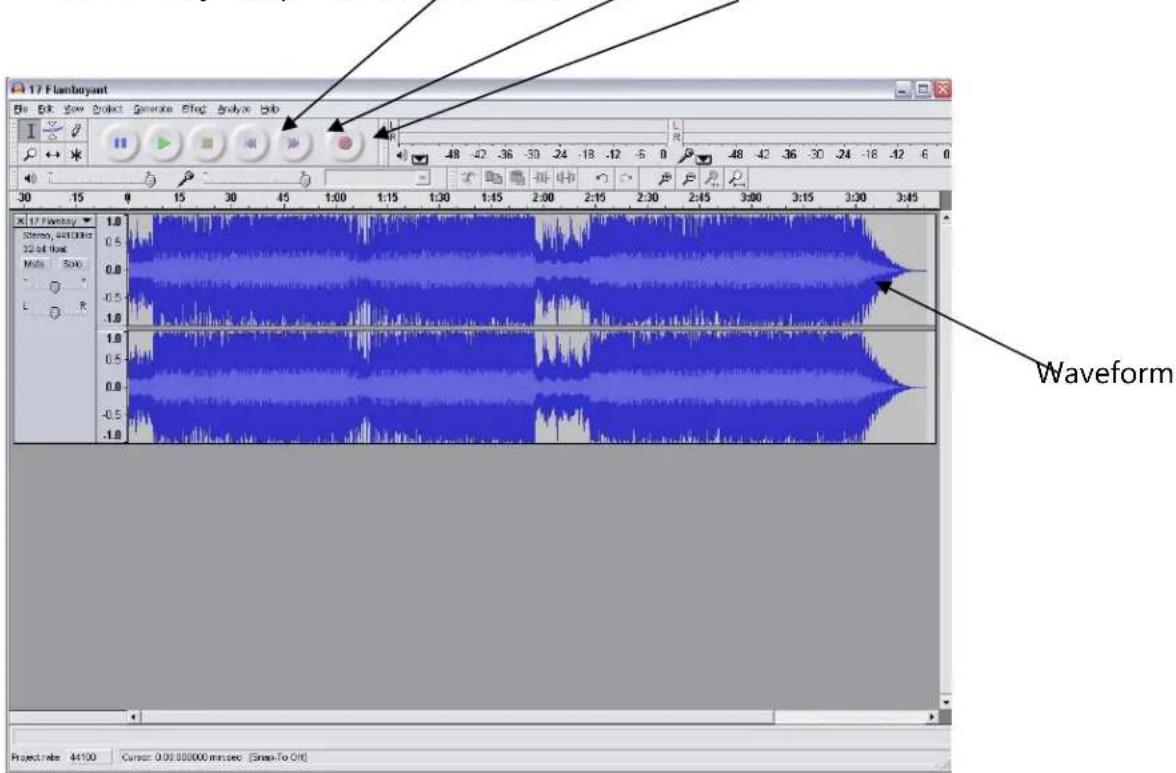Click the vertical scrollbar up arrow

pyautogui.click(x=946, y=218)
